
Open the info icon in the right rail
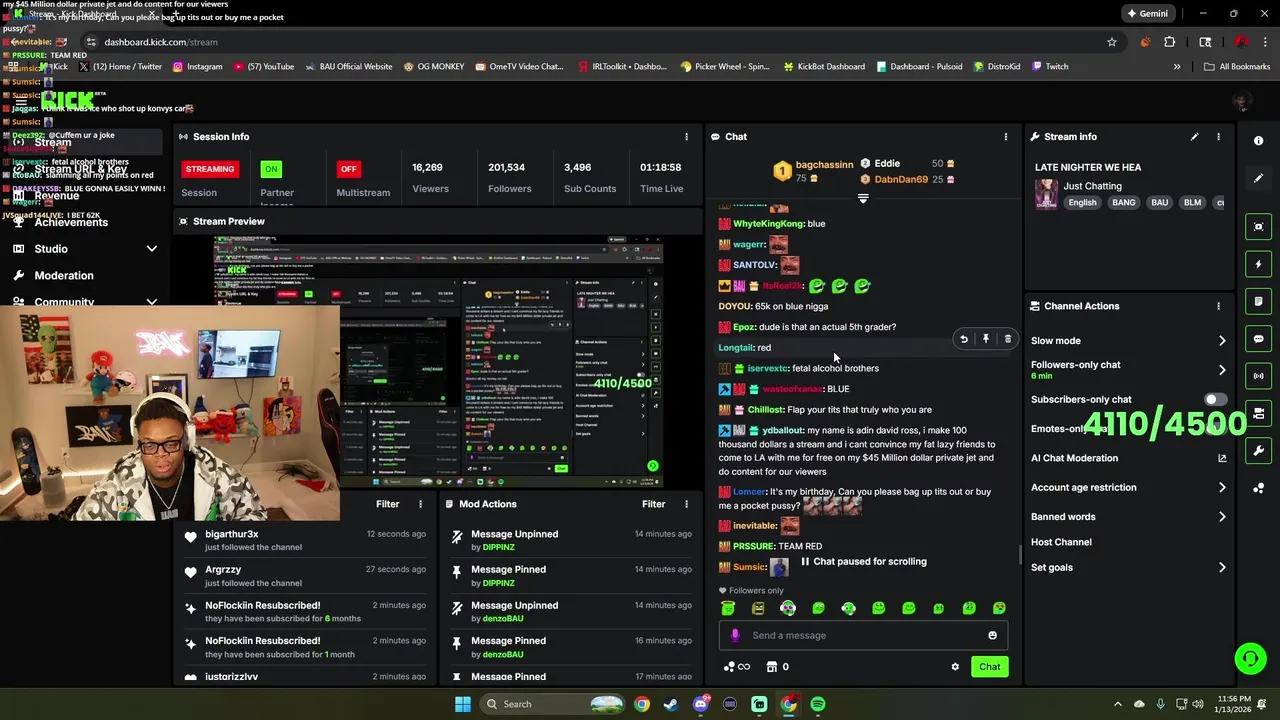[1258, 141]
